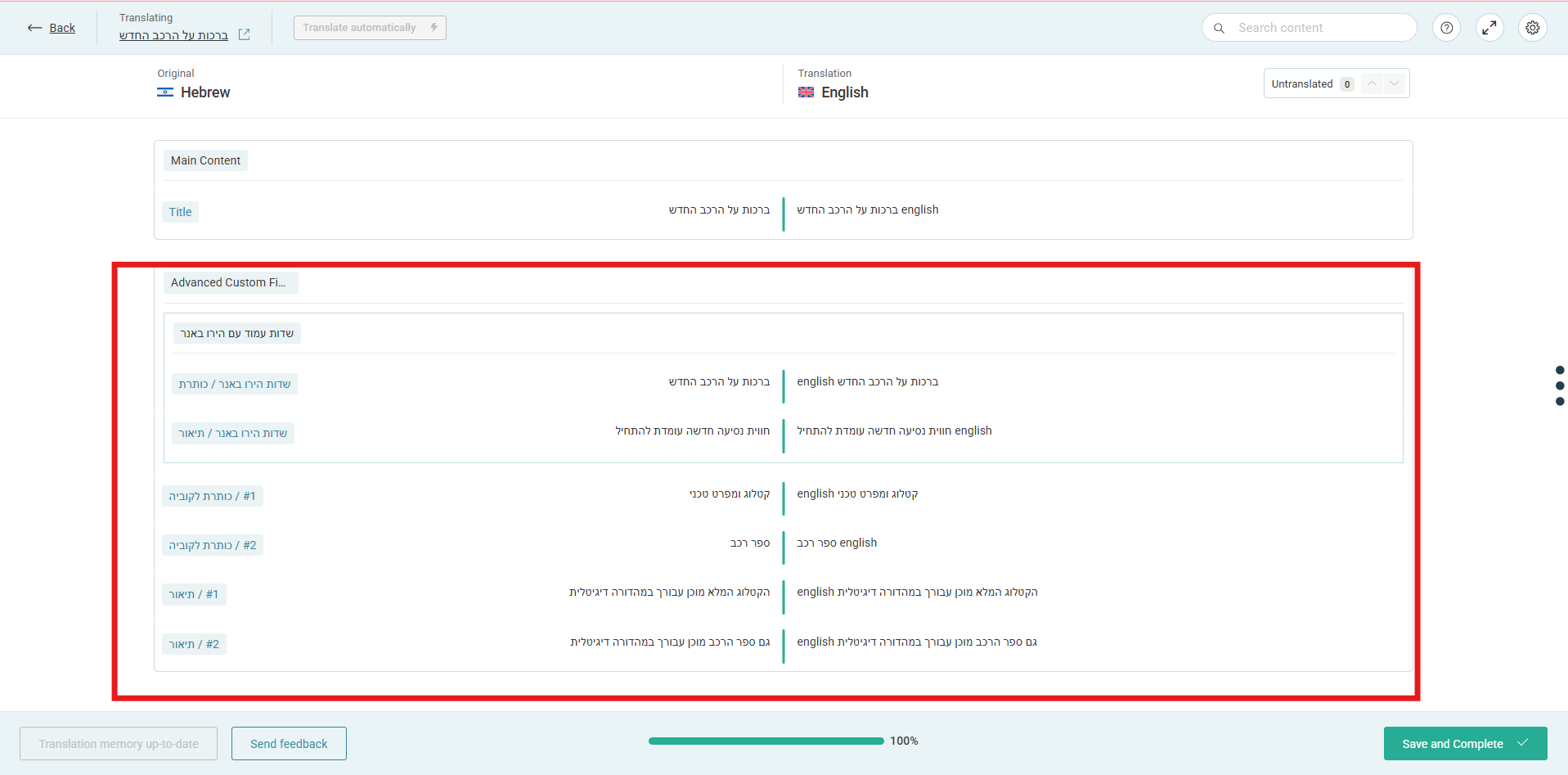The height and width of the screenshot is (775, 1568).
Task: Edit the cube heading #1 translation
Action: pos(857,494)
